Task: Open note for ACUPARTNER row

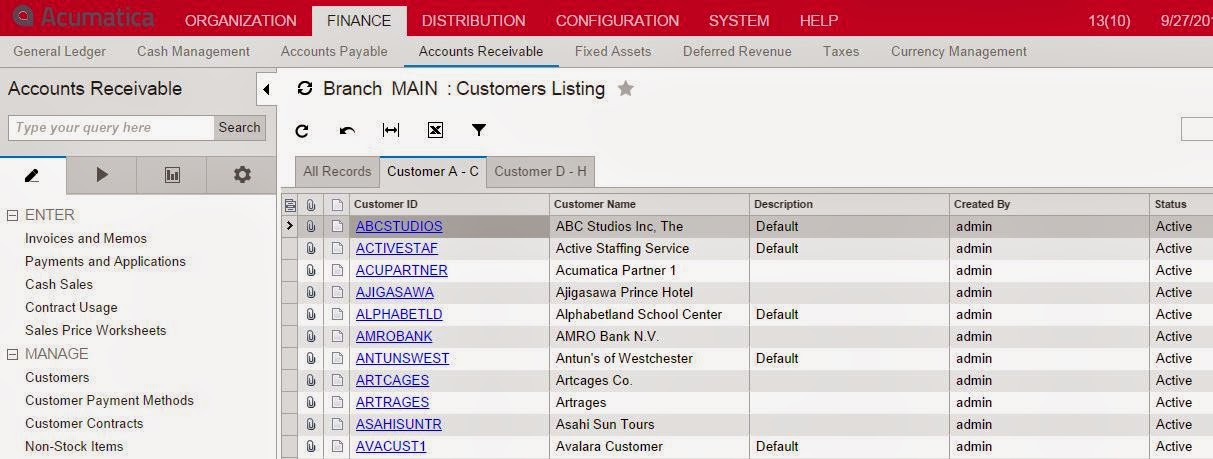Action: coord(337,270)
